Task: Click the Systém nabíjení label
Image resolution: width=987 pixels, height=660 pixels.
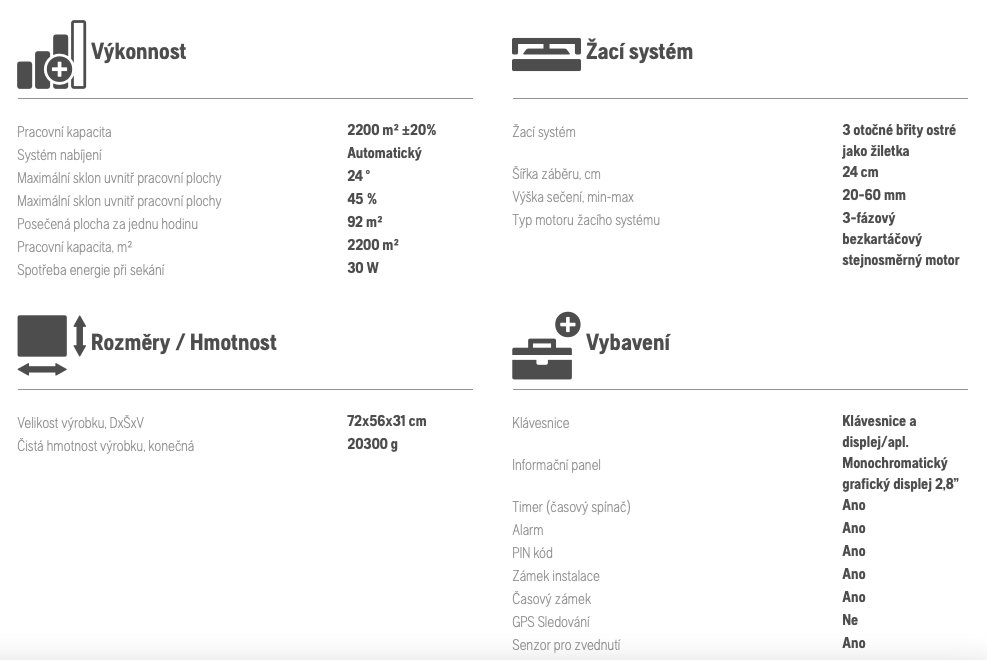Action: pyautogui.click(x=59, y=155)
